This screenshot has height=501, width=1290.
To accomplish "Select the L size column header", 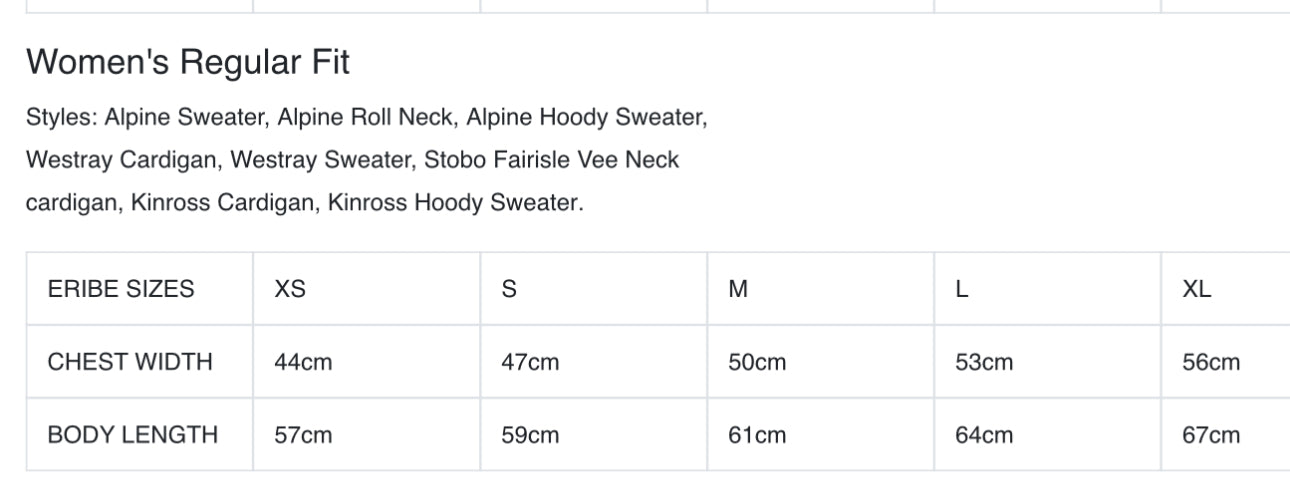I will tap(962, 289).
